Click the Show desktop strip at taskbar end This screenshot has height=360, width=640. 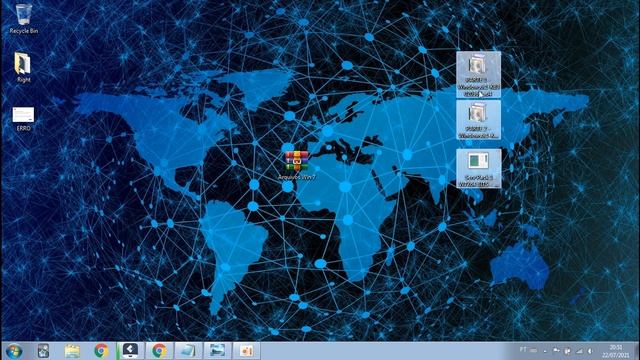tap(636, 351)
